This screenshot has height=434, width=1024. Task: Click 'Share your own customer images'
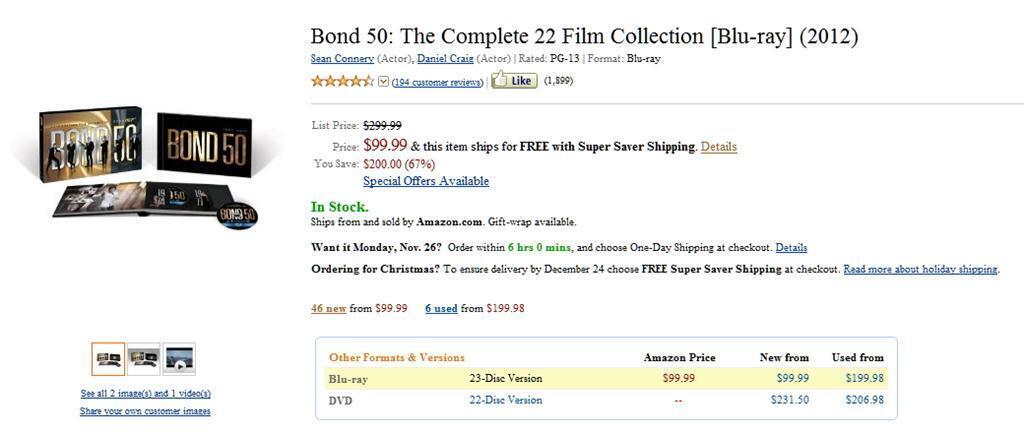click(145, 411)
